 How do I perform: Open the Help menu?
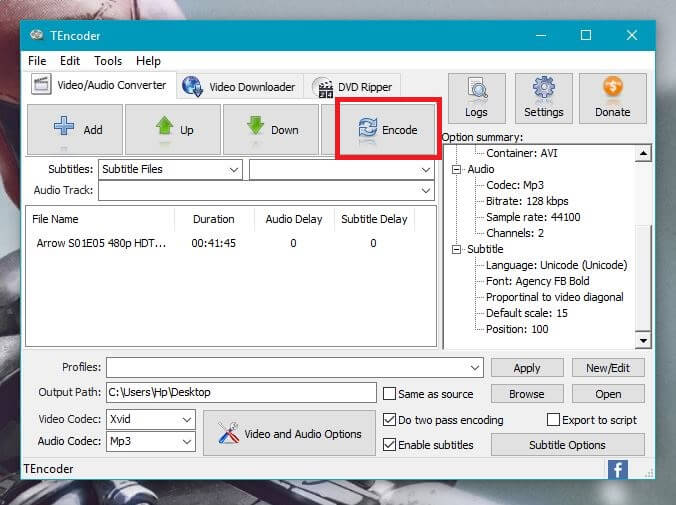[148, 61]
